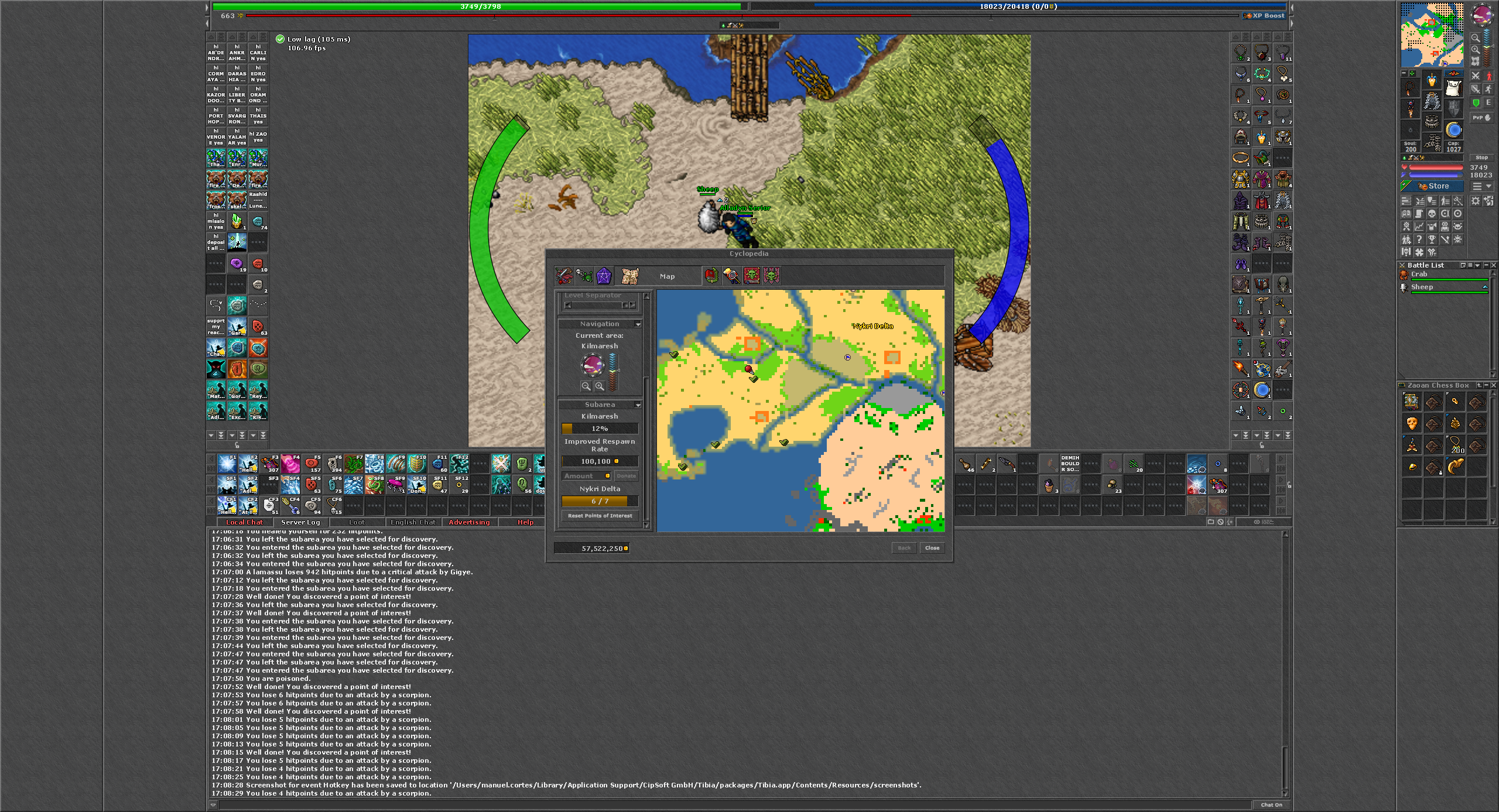This screenshot has height=812, width=1499.
Task: Open the Charms pentagram tab in Cyclopedia
Action: click(x=604, y=275)
